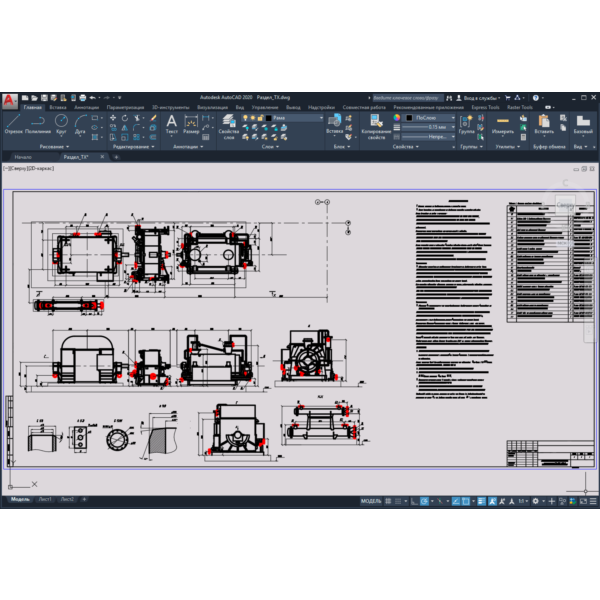
Task: Click the Вставка (Insert block) button
Action: (x=334, y=124)
